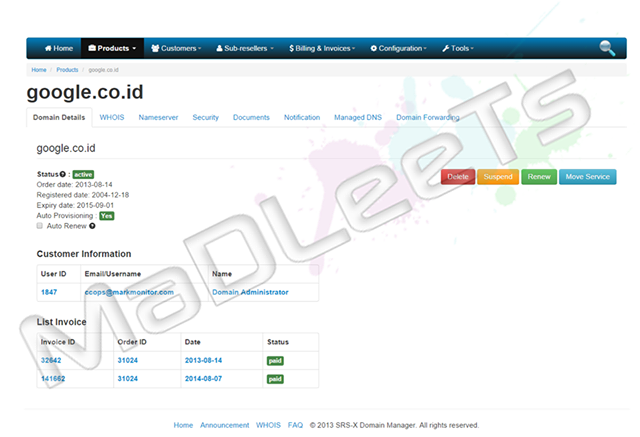640x437 pixels.
Task: Click the green active status badge
Action: [x=83, y=175]
